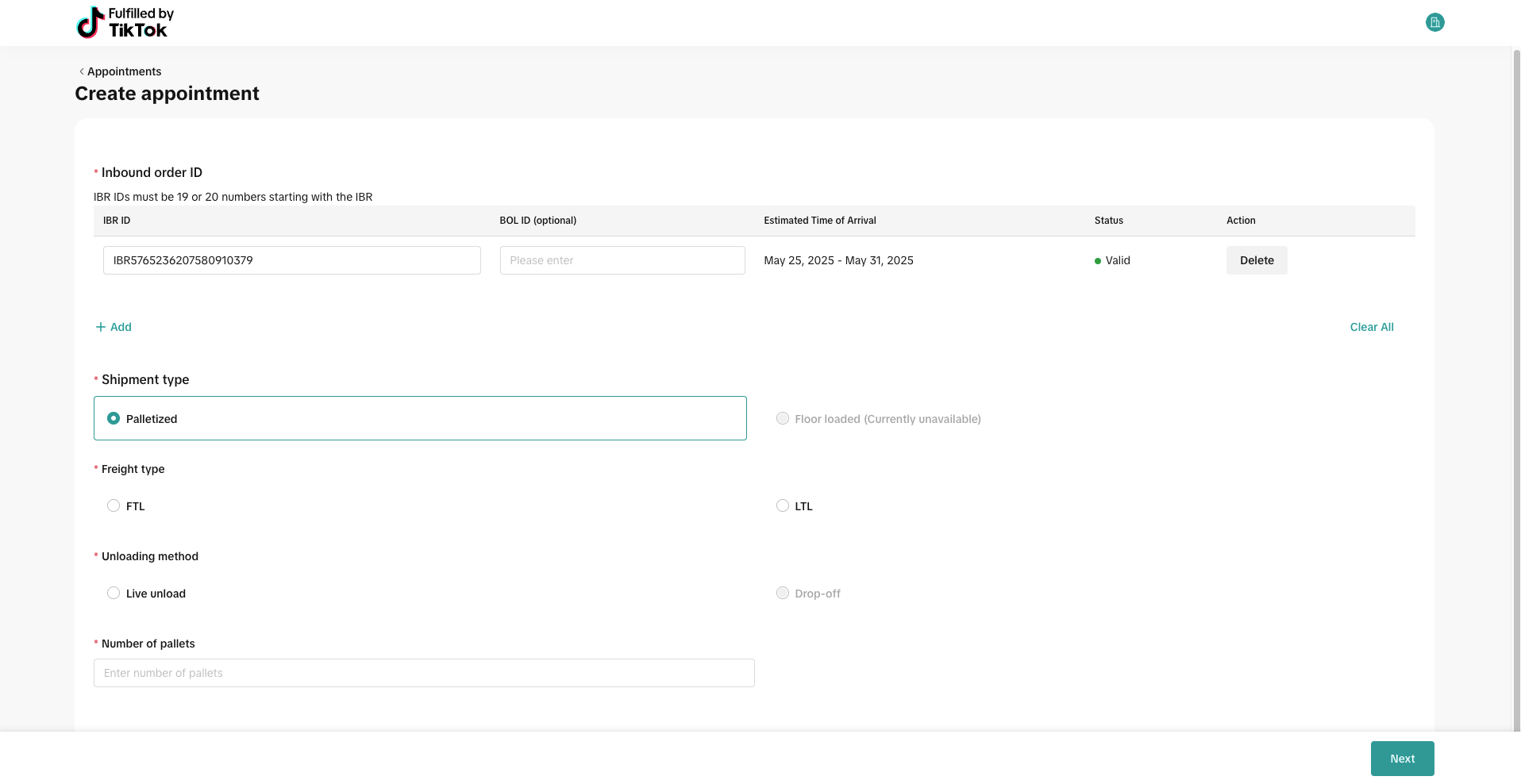Click the IBR ID text field
This screenshot has height=784, width=1521.
tap(291, 260)
